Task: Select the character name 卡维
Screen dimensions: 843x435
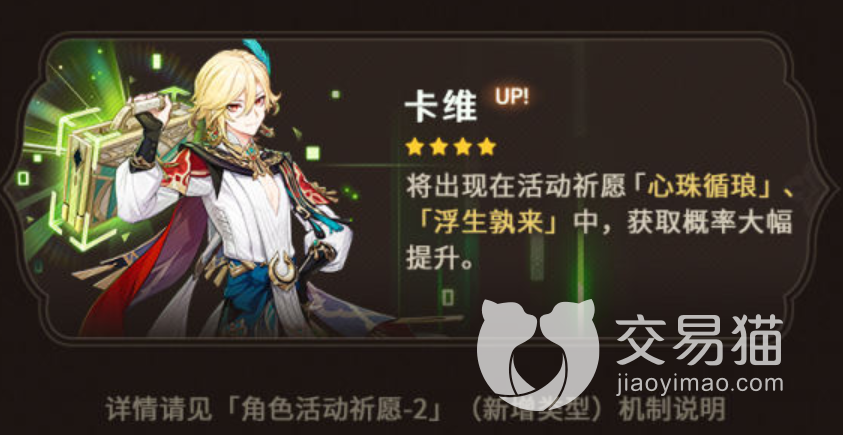Action: [441, 106]
